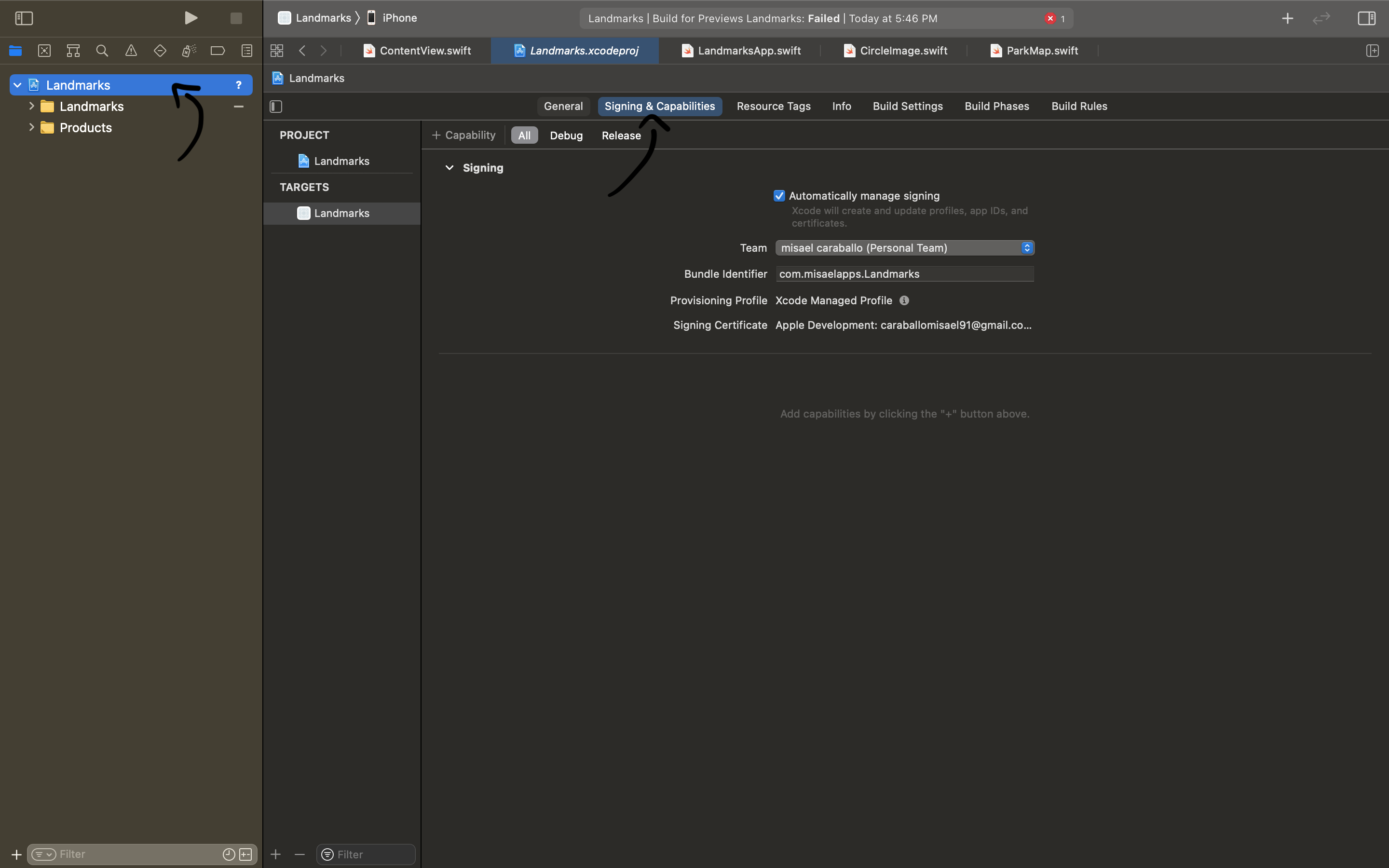
Task: Choose the iPhone run destination
Action: [392, 18]
